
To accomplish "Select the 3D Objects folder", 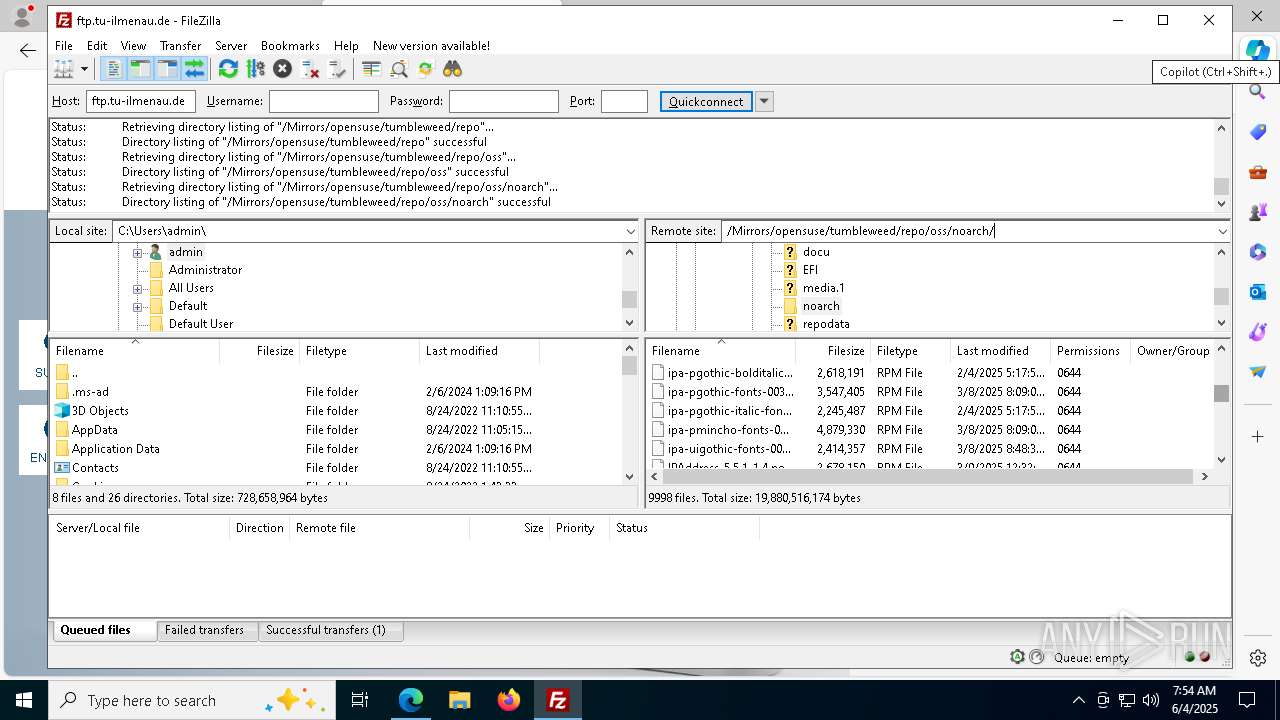I will (x=100, y=411).
